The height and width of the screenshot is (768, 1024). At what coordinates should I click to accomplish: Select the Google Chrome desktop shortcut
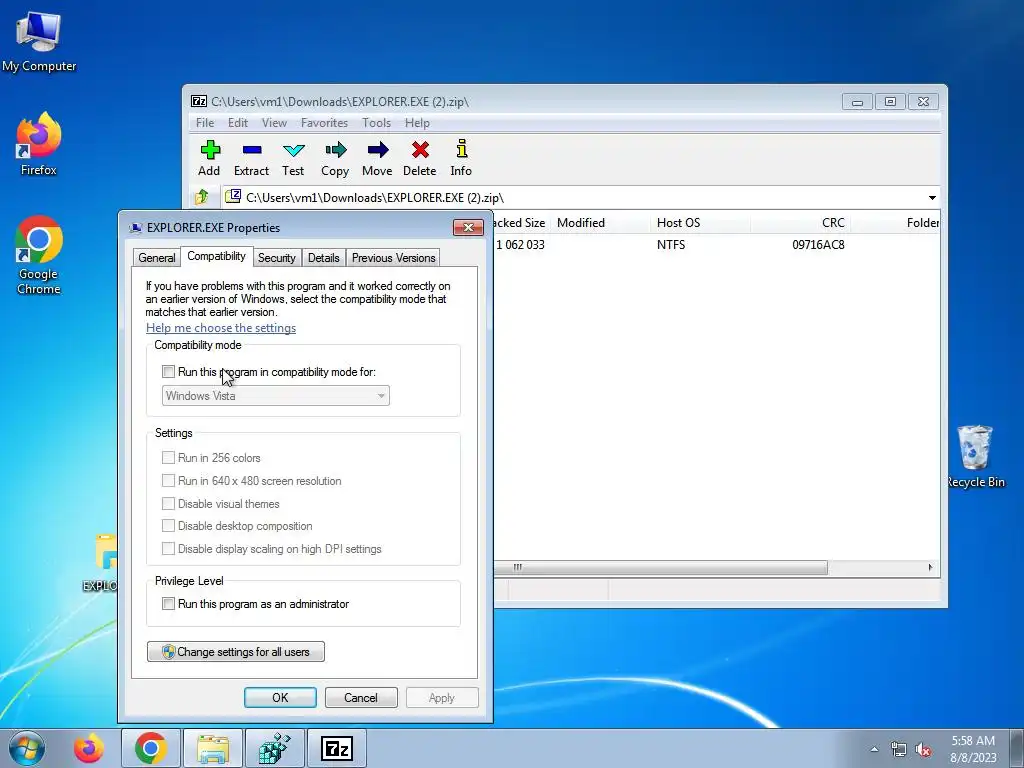(39, 255)
